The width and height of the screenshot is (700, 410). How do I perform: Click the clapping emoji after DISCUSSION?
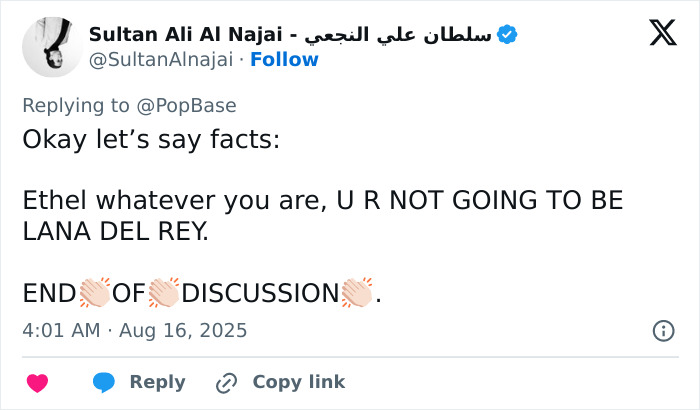point(358,294)
